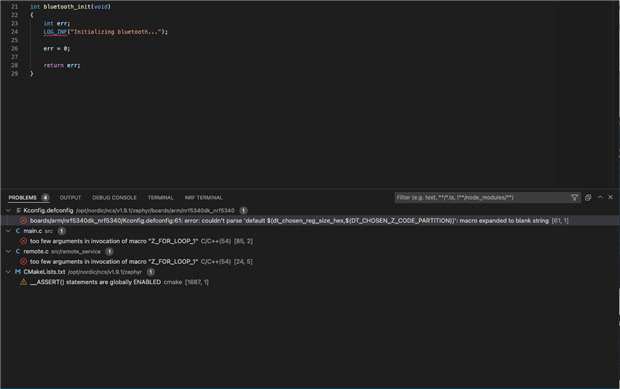Collapse the Kconfig.defconfig problem group
Screen dimensions: 620x389
tap(8, 210)
